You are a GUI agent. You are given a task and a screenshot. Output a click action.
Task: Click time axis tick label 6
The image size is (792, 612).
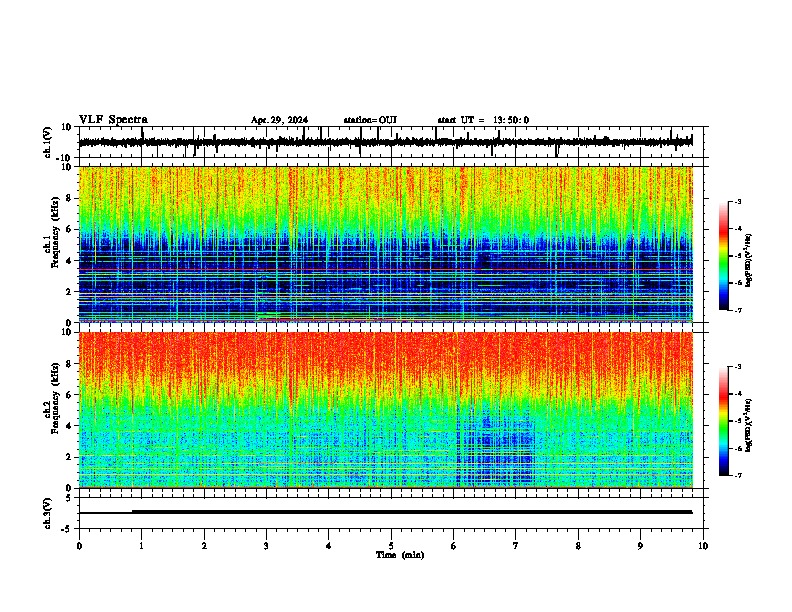click(x=454, y=546)
